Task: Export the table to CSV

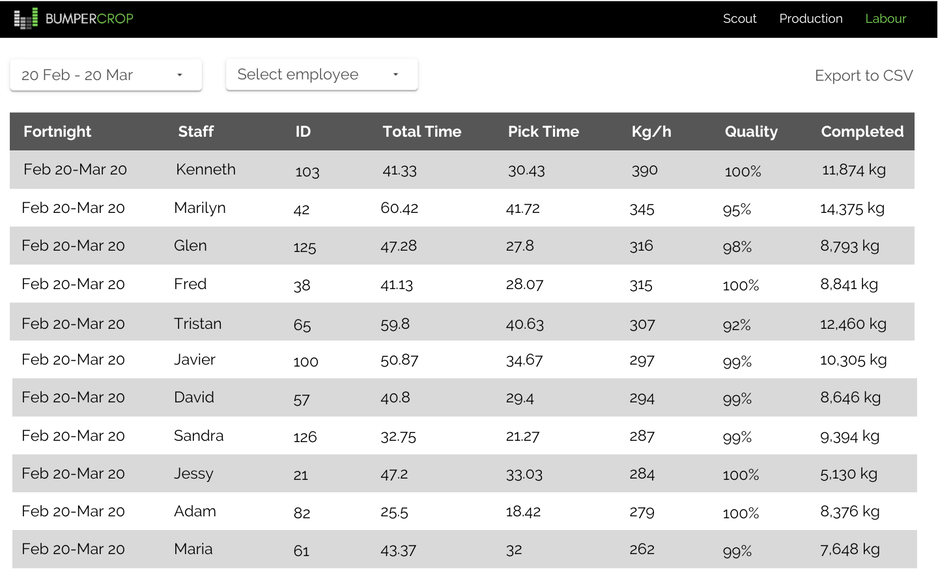Action: (863, 76)
